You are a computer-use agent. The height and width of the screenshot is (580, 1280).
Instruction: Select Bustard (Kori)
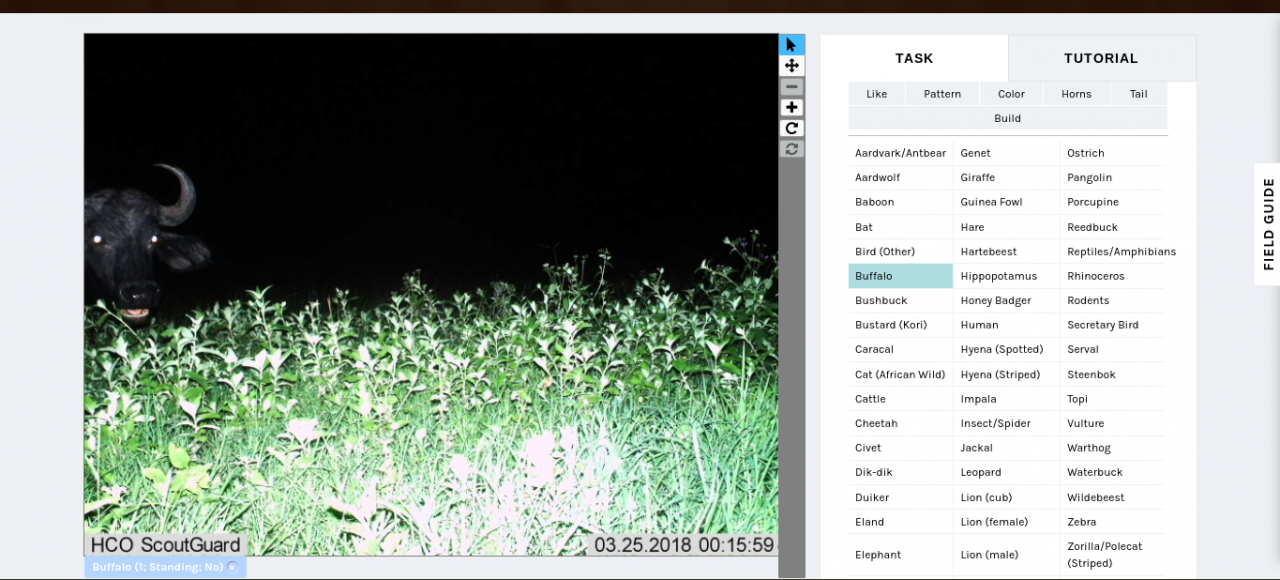900,325
